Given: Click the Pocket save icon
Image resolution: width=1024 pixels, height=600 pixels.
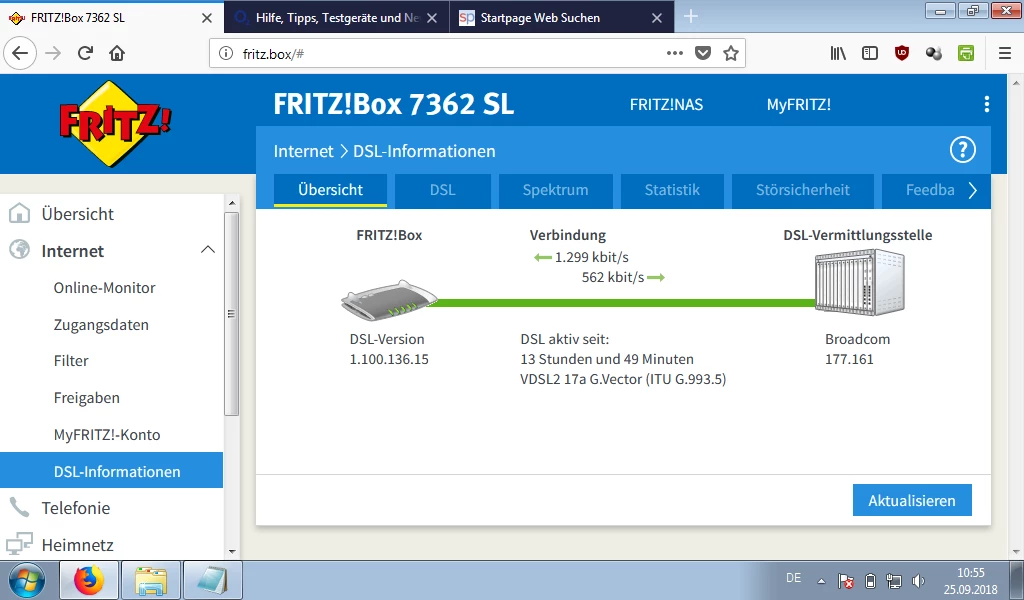Looking at the screenshot, I should tap(703, 54).
